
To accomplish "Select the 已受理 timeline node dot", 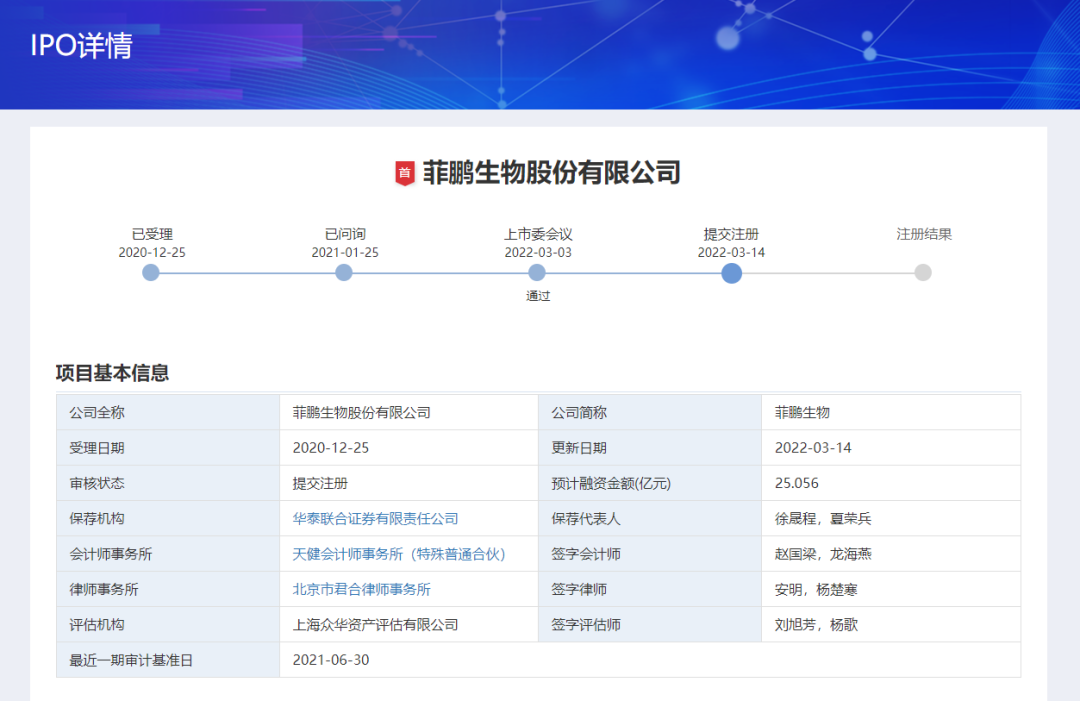I will (151, 273).
